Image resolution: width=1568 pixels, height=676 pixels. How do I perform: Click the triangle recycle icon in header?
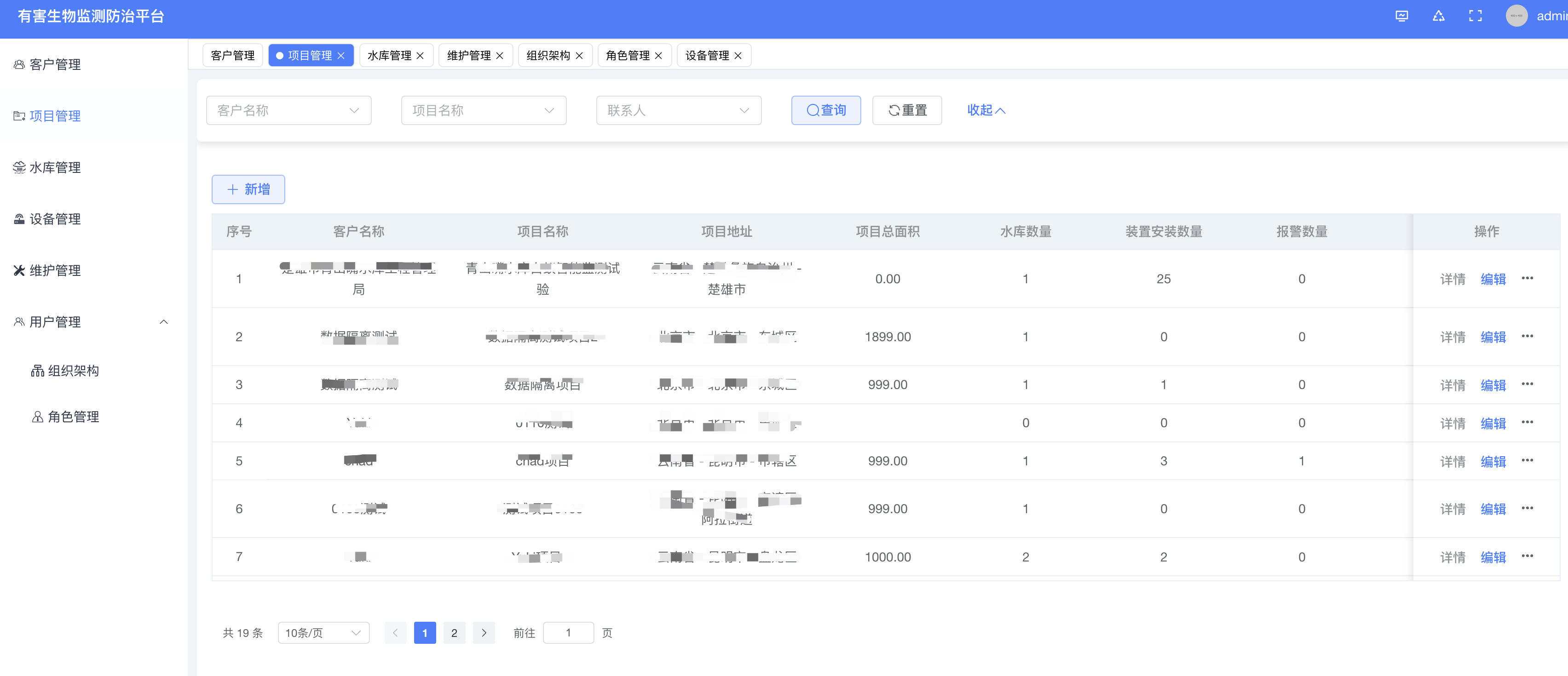pyautogui.click(x=1438, y=17)
